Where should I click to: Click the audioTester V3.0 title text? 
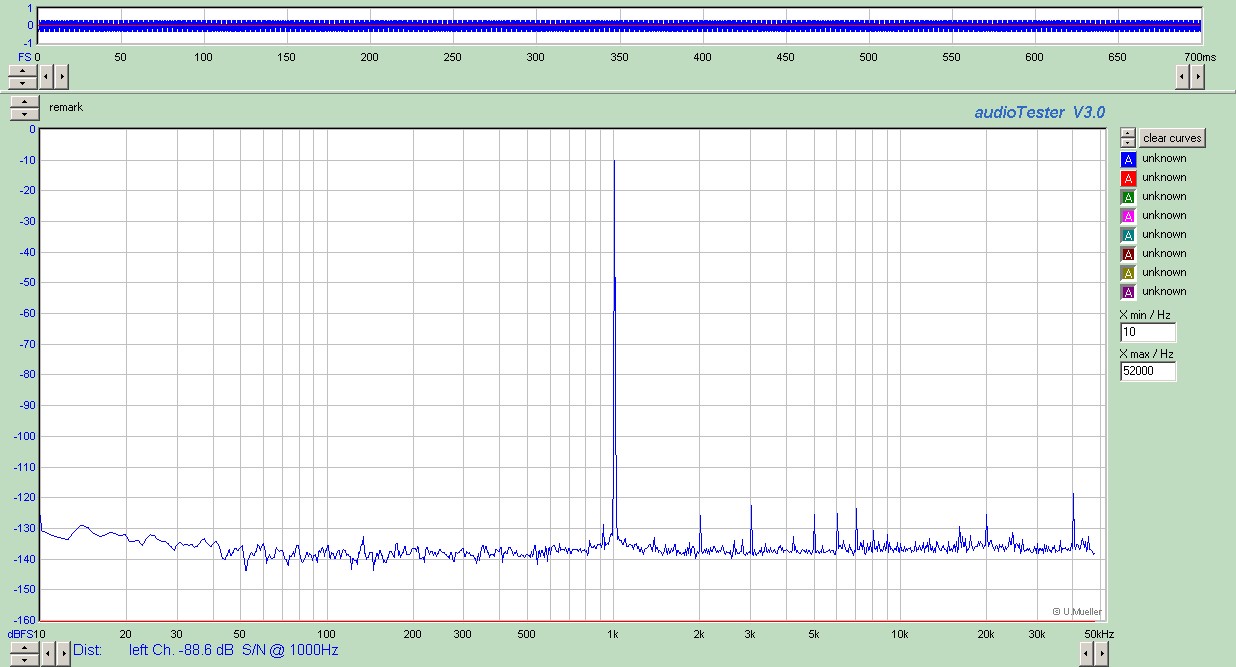pyautogui.click(x=1040, y=113)
